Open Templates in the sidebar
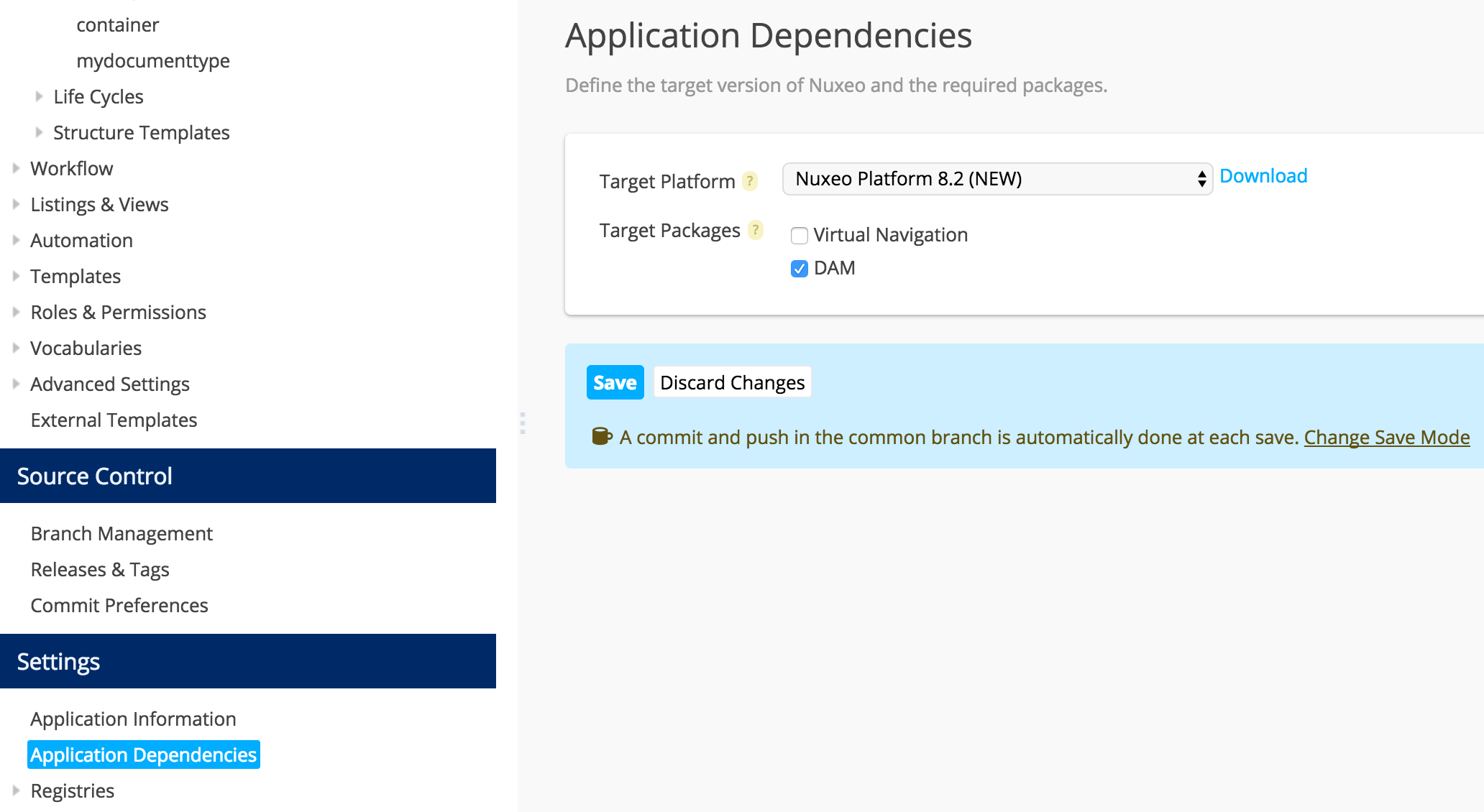 (75, 277)
